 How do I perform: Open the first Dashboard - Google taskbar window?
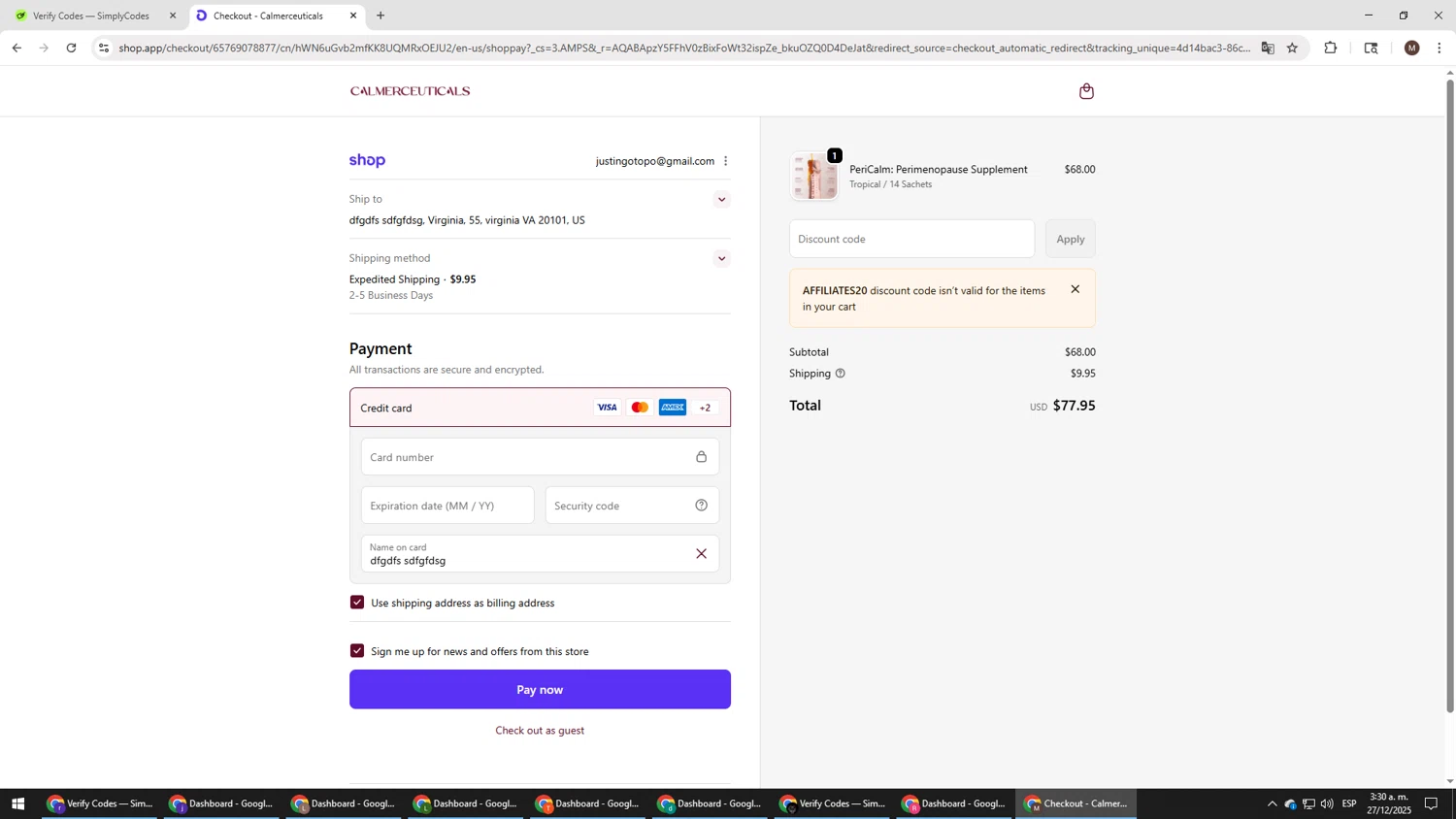pos(222,803)
